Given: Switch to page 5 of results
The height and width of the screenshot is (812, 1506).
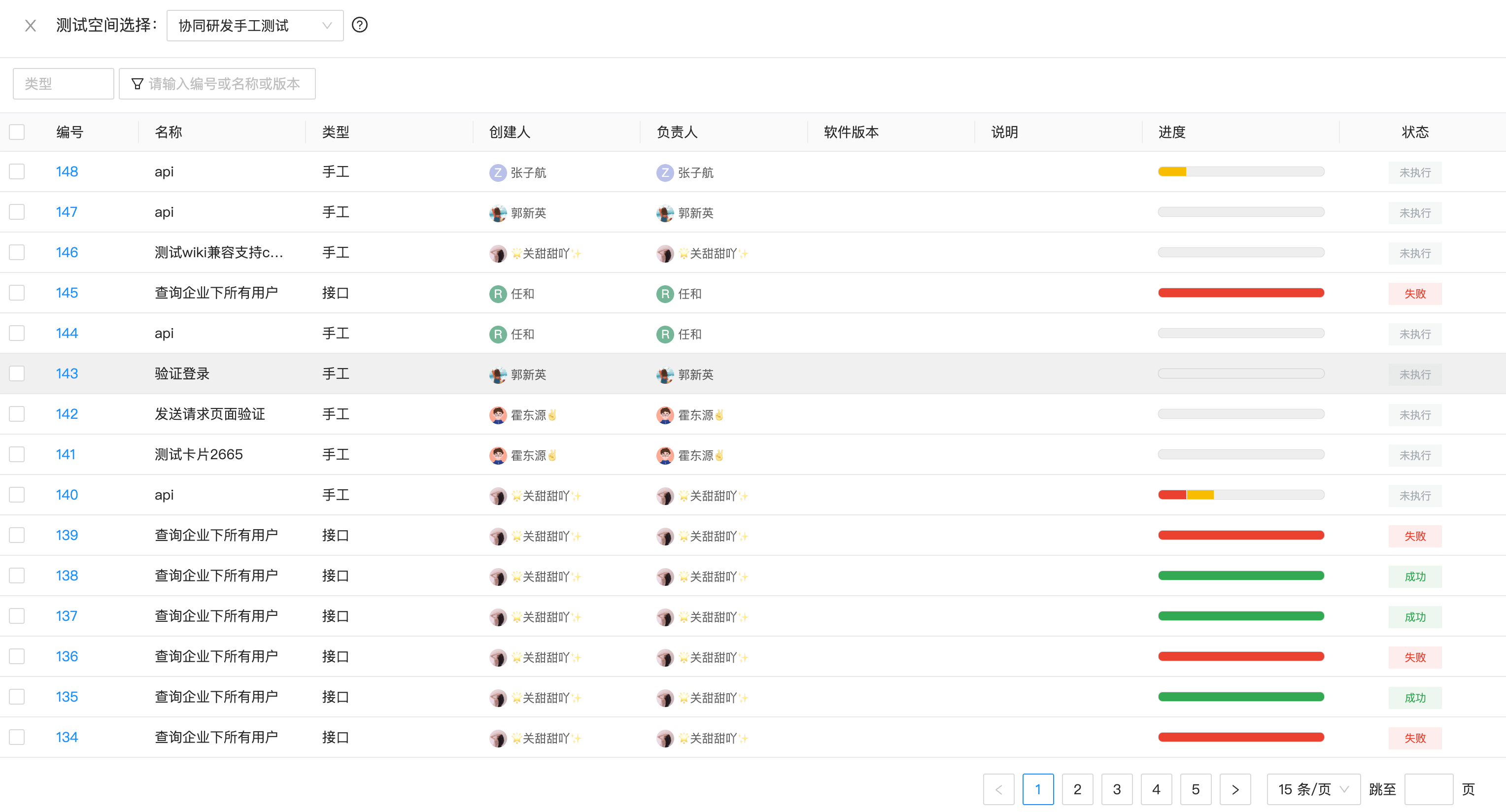Looking at the screenshot, I should click(x=1196, y=789).
